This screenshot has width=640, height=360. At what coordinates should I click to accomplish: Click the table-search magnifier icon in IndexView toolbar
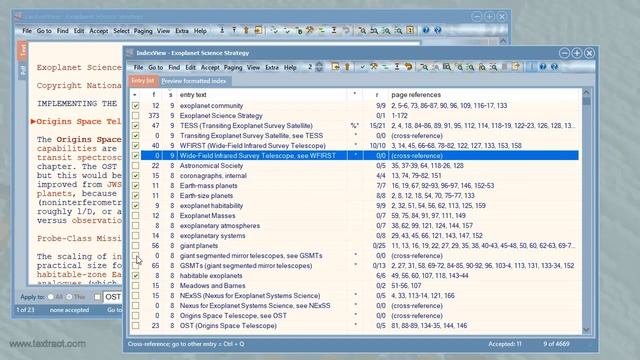pos(447,67)
